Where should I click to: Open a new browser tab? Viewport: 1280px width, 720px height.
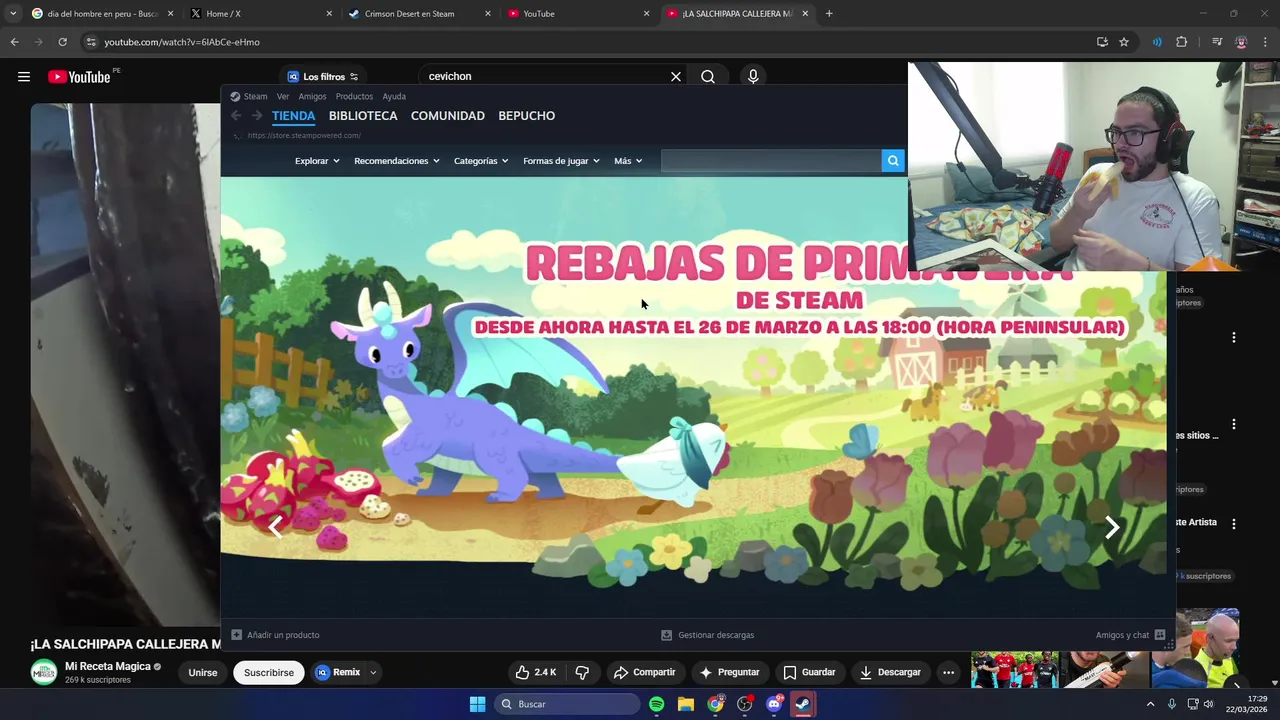click(829, 14)
